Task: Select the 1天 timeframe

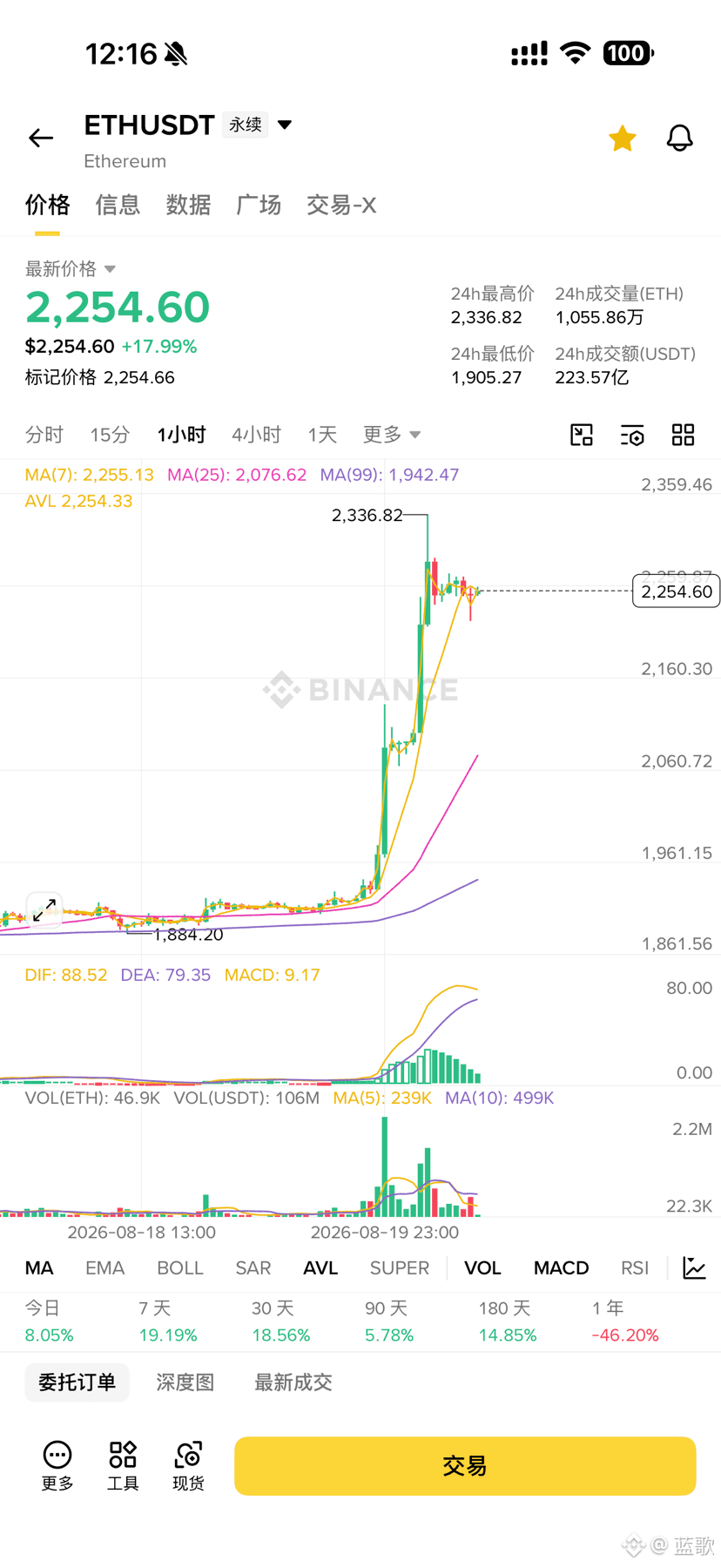Action: [322, 435]
